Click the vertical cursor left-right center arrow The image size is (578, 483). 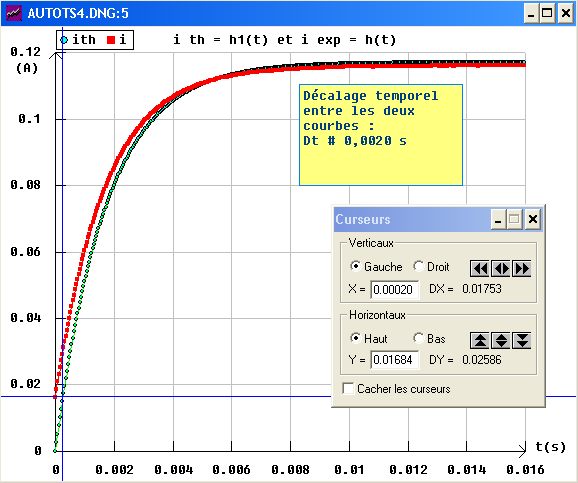501,268
